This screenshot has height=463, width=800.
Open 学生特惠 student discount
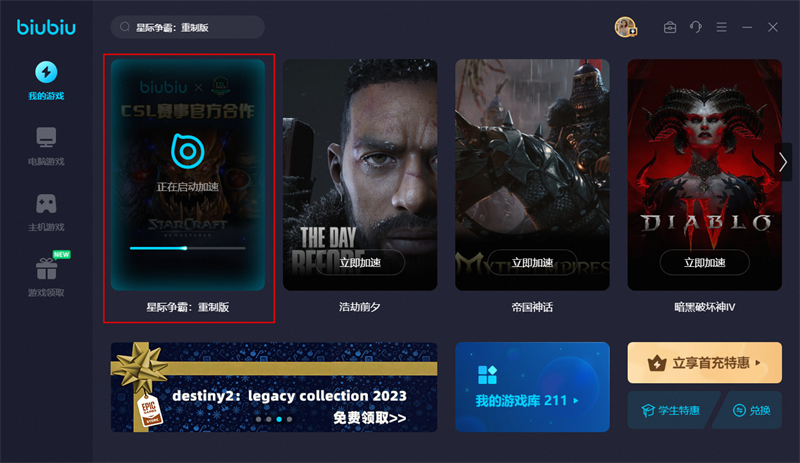(x=671, y=410)
